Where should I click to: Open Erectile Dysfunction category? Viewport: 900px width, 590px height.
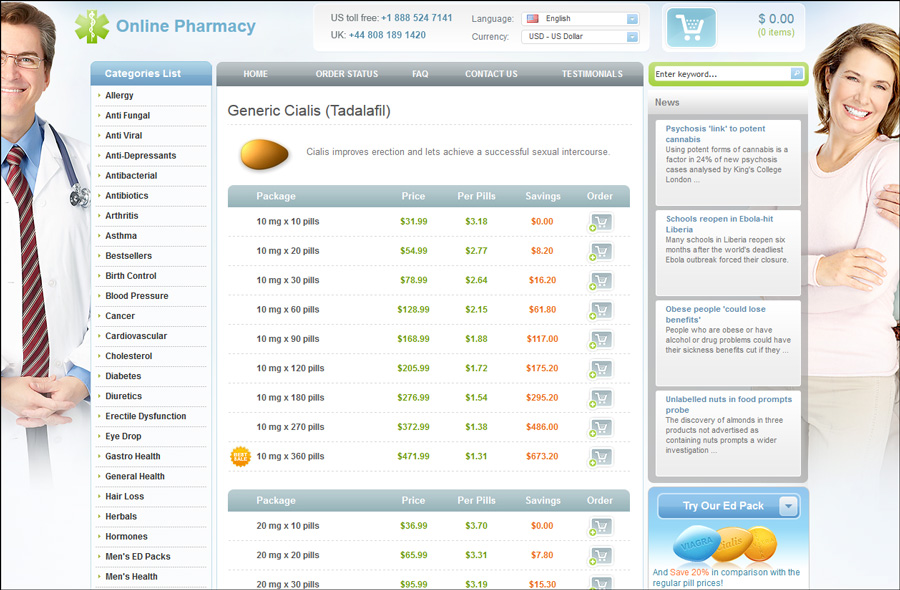(146, 417)
